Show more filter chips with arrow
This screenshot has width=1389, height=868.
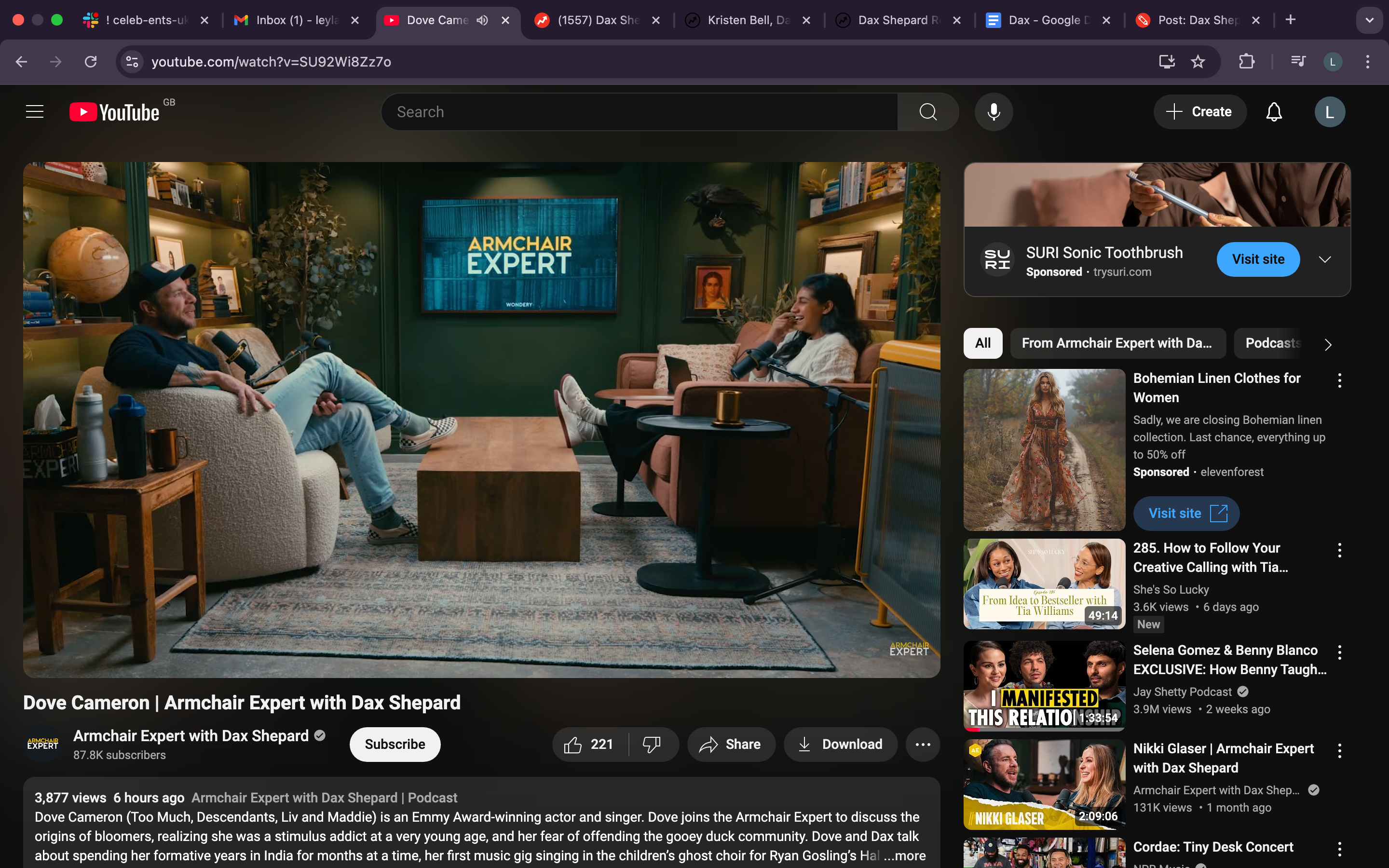[x=1328, y=344]
